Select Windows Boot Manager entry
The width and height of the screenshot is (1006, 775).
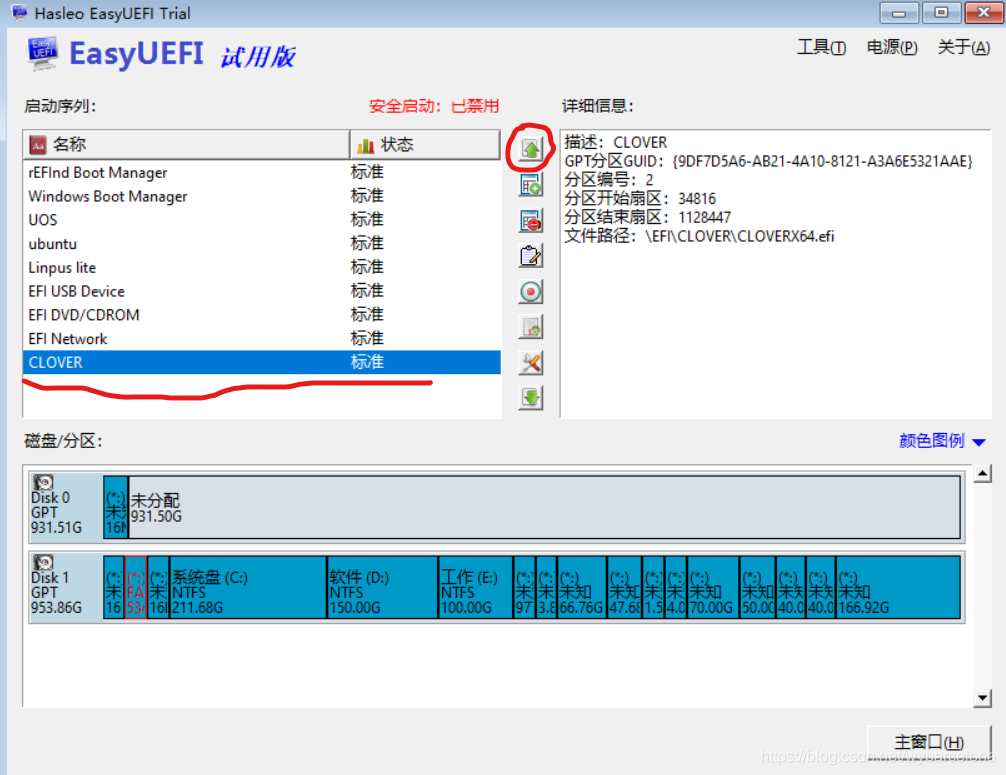click(262, 196)
